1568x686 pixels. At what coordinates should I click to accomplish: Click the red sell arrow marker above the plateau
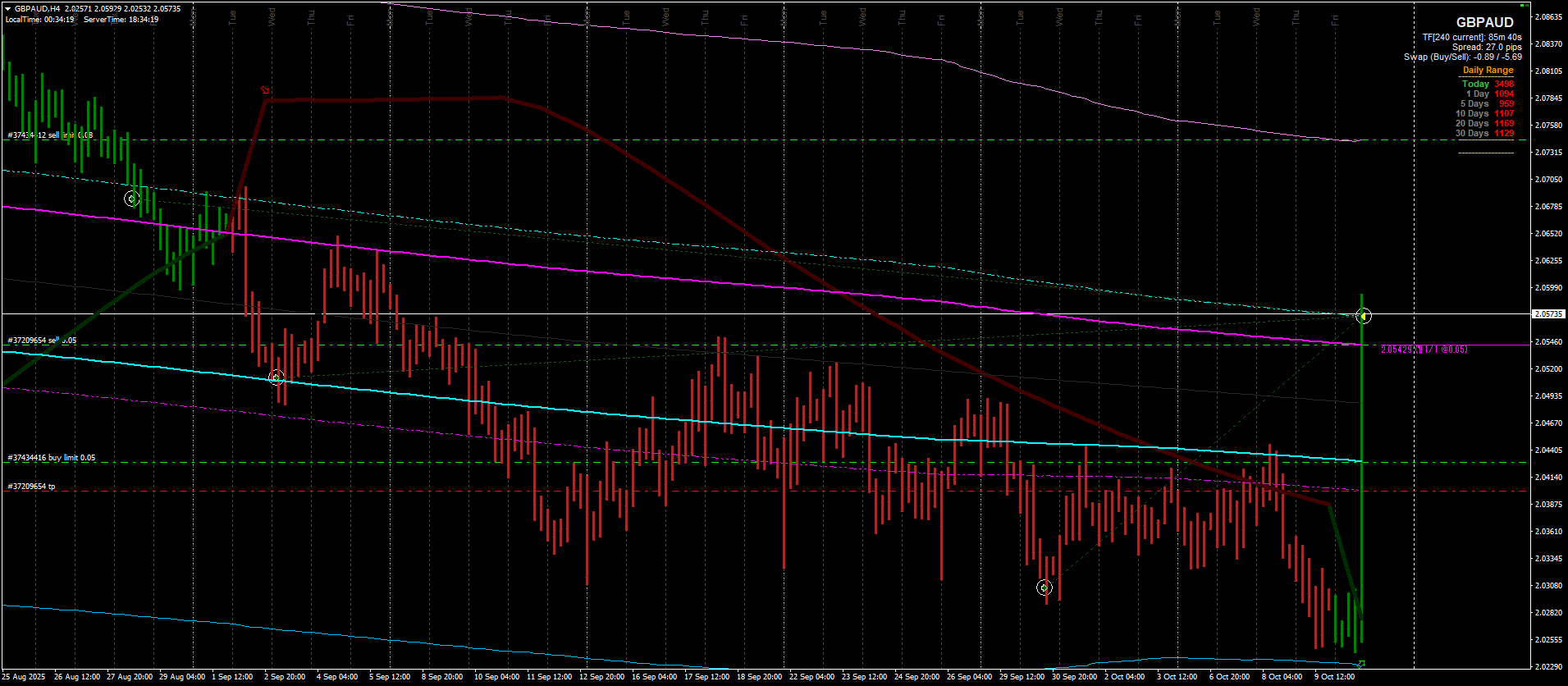pyautogui.click(x=264, y=89)
